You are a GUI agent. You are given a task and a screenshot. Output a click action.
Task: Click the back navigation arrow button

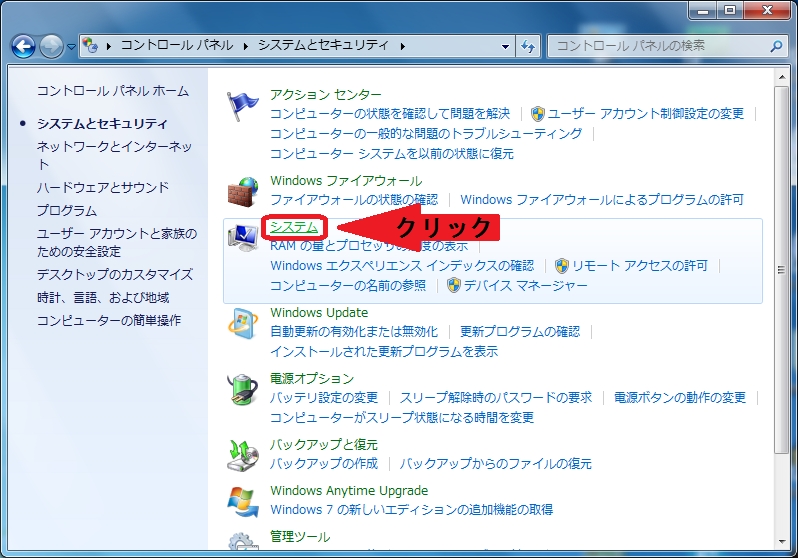(x=23, y=46)
